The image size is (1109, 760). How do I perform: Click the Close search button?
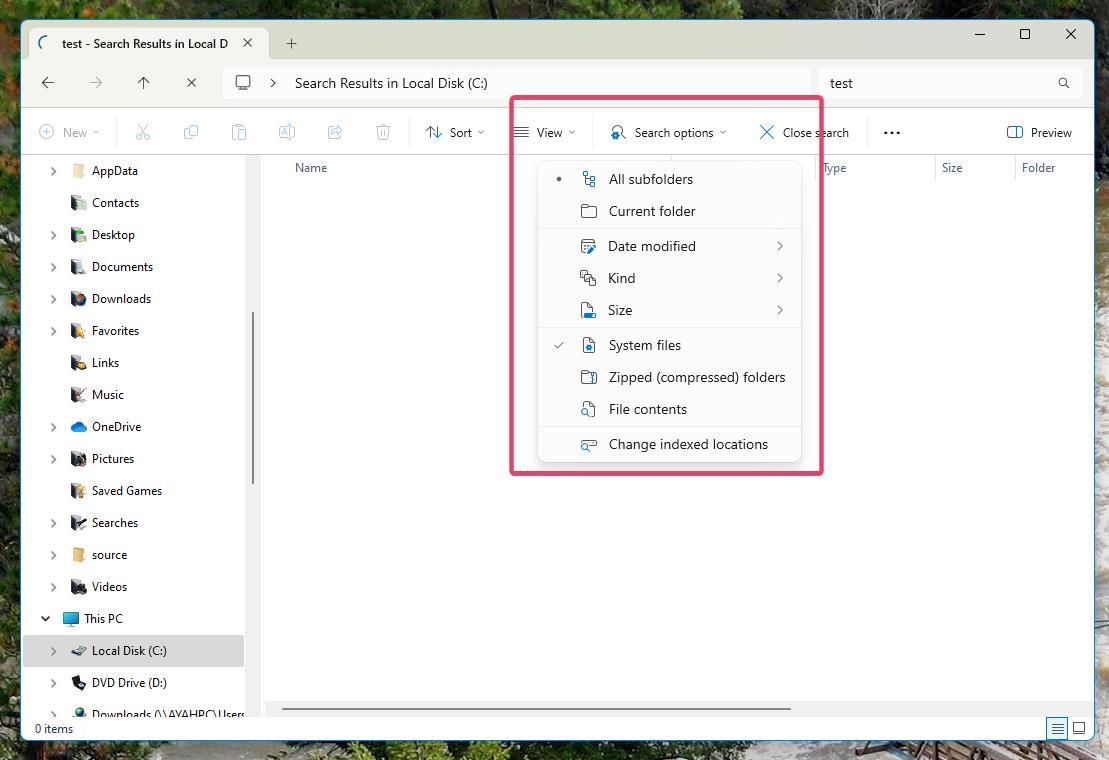point(804,132)
